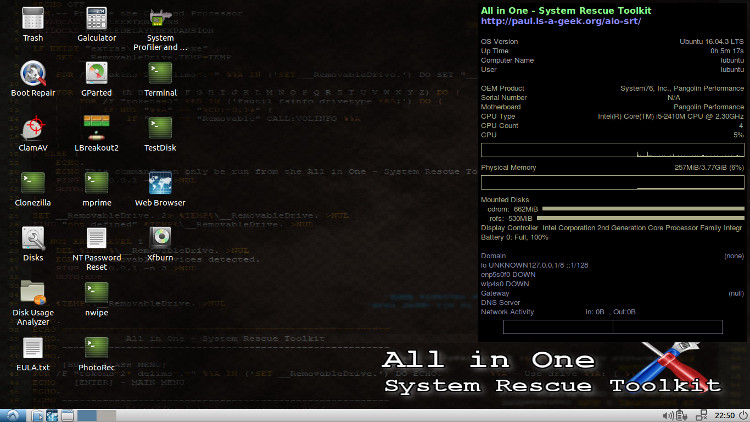The image size is (750, 422).
Task: Click 'enp5s0f0 DOWN' interface text
Action: pyautogui.click(x=508, y=275)
